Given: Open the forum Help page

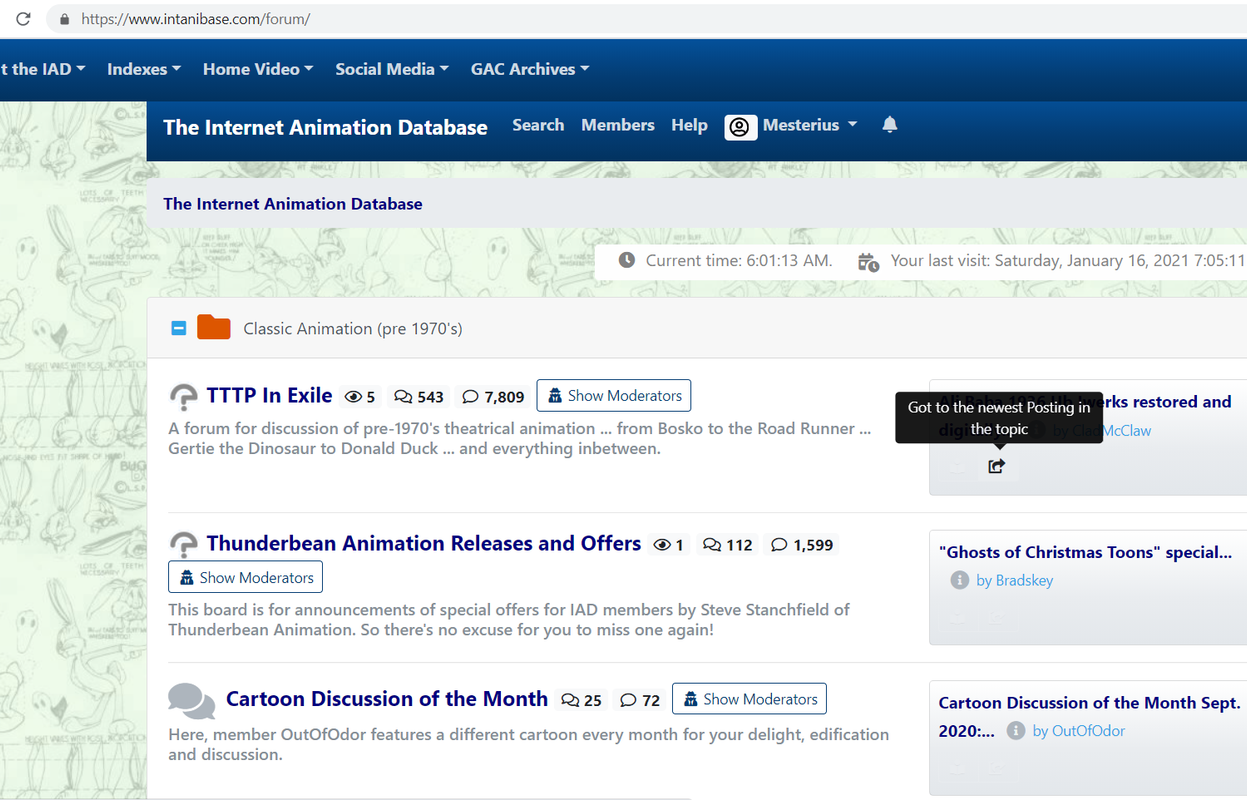Looking at the screenshot, I should (689, 125).
